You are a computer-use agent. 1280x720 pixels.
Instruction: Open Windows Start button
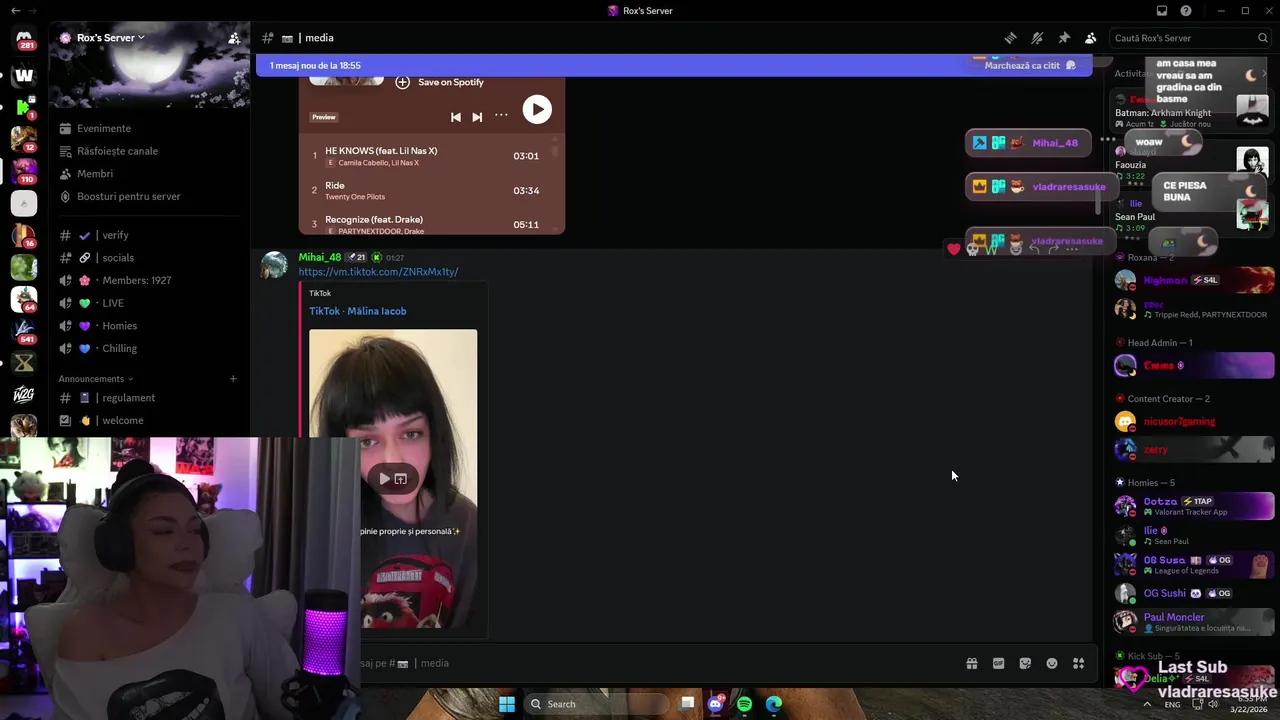point(507,704)
